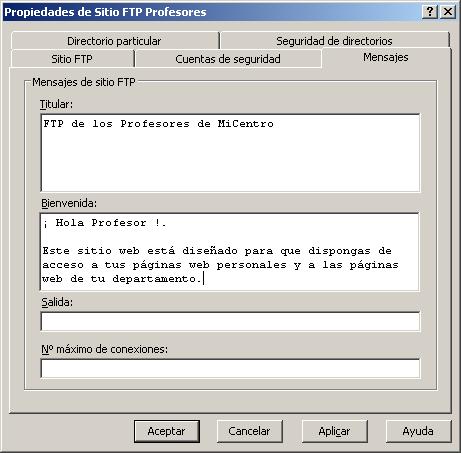Click inside the Titular text box
This screenshot has width=461, height=453.
(x=230, y=153)
